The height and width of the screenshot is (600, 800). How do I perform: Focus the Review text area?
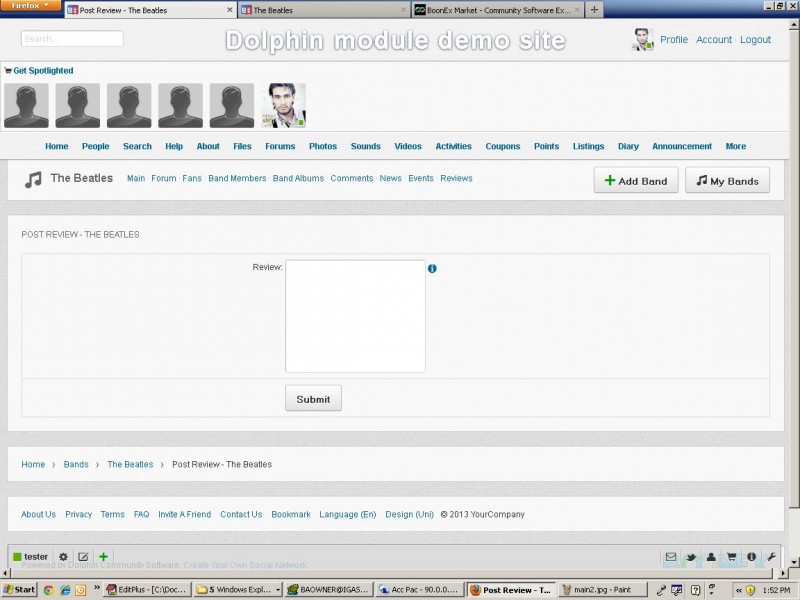(x=355, y=316)
